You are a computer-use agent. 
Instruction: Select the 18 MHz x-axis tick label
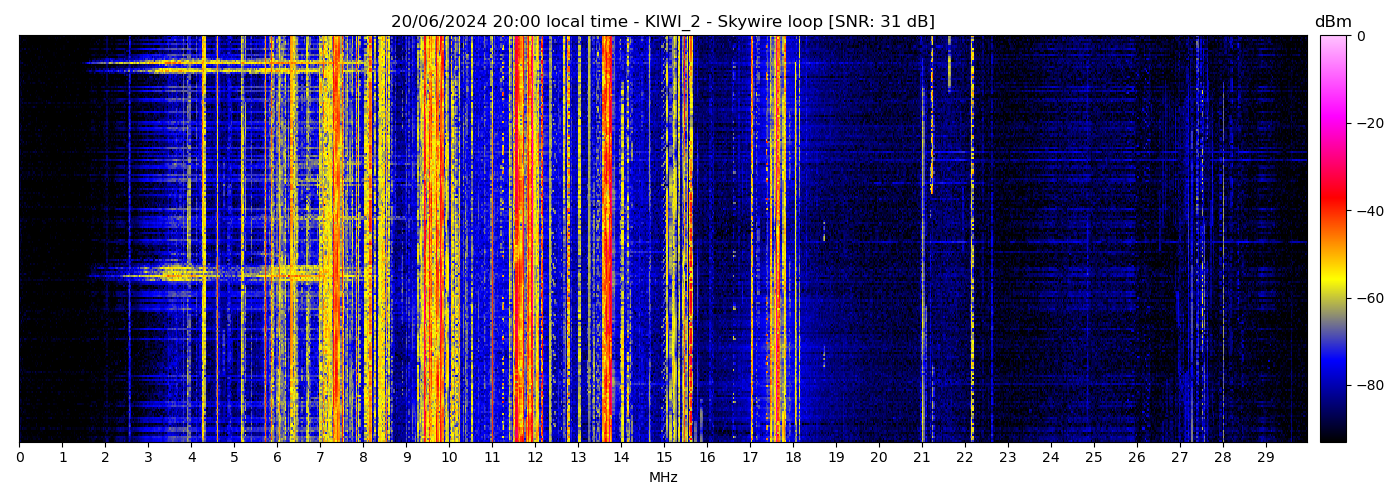click(793, 458)
